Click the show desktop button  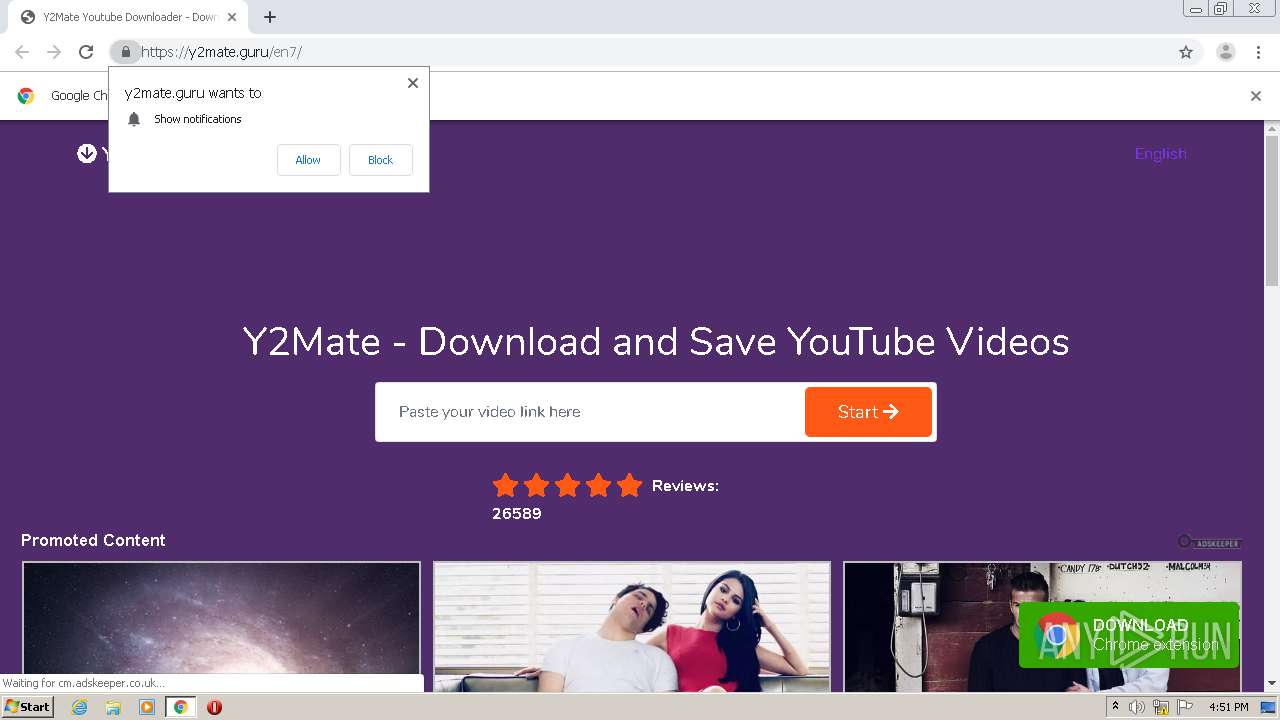tap(1268, 707)
